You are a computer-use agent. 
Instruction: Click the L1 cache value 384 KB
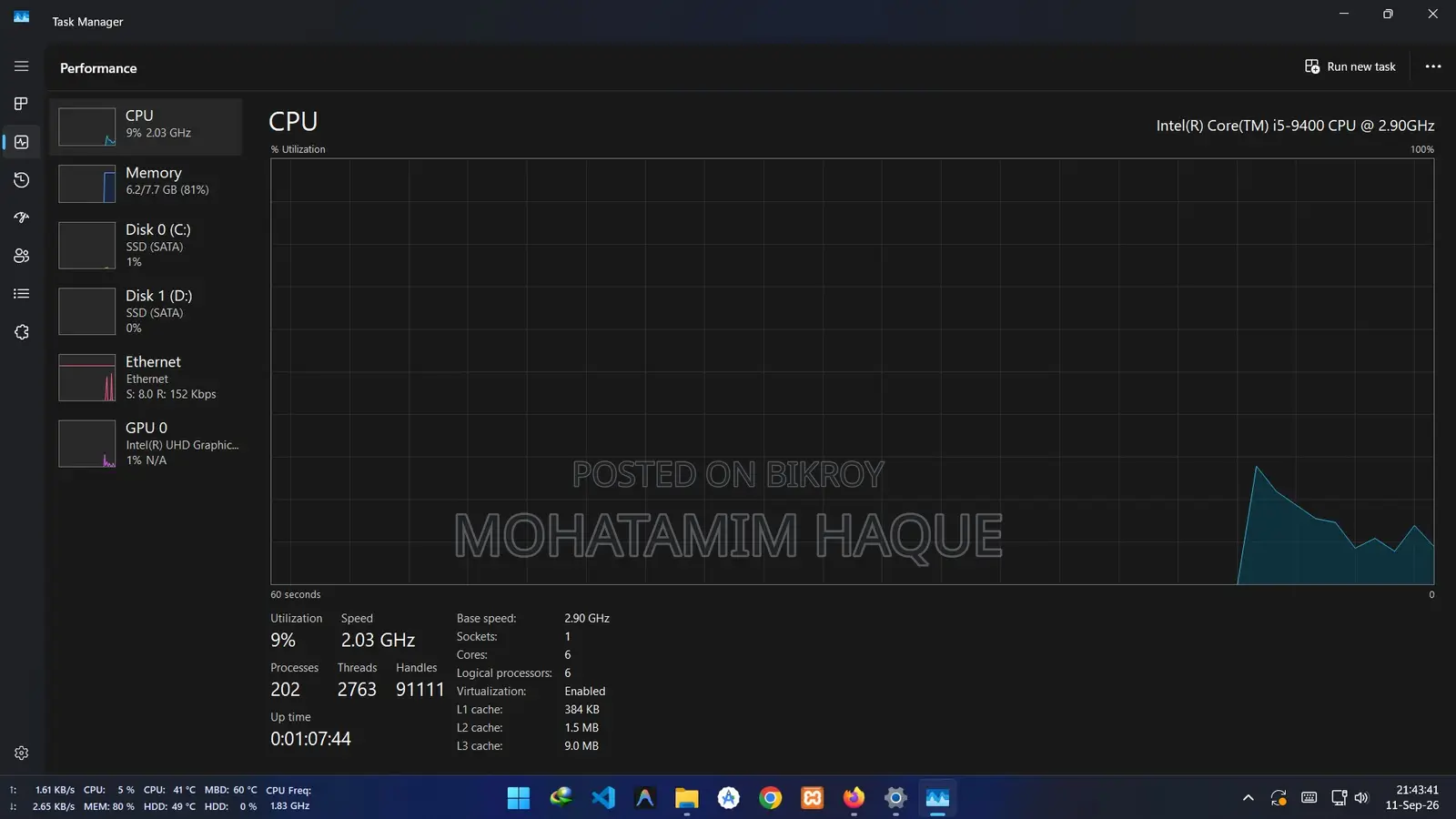(581, 710)
